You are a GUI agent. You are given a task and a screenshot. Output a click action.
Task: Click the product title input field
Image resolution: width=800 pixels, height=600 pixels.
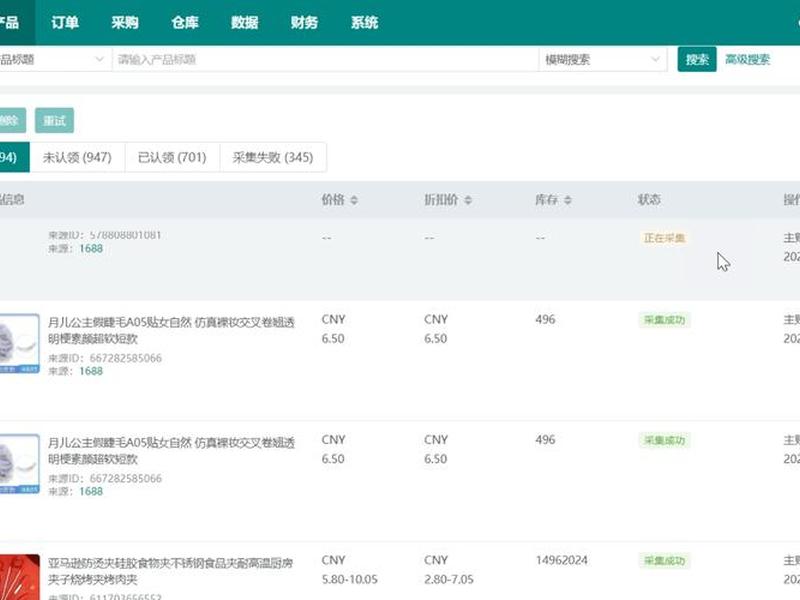tap(324, 60)
